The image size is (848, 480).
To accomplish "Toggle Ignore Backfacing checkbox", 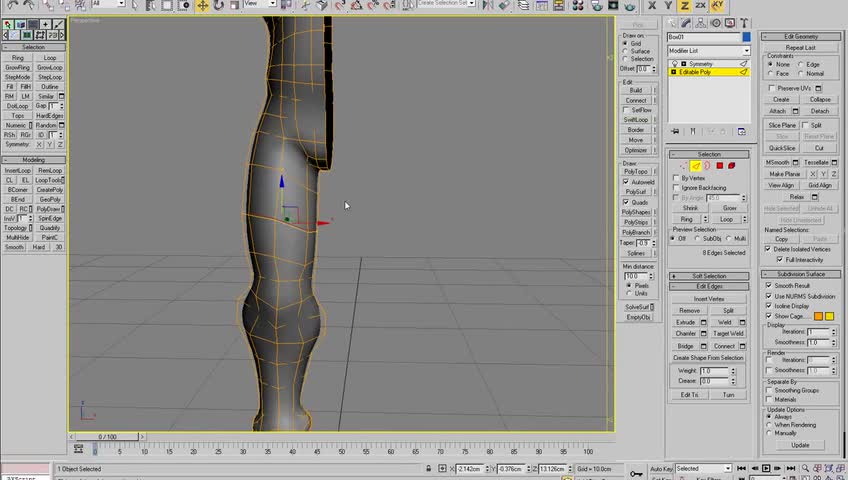I will [677, 188].
